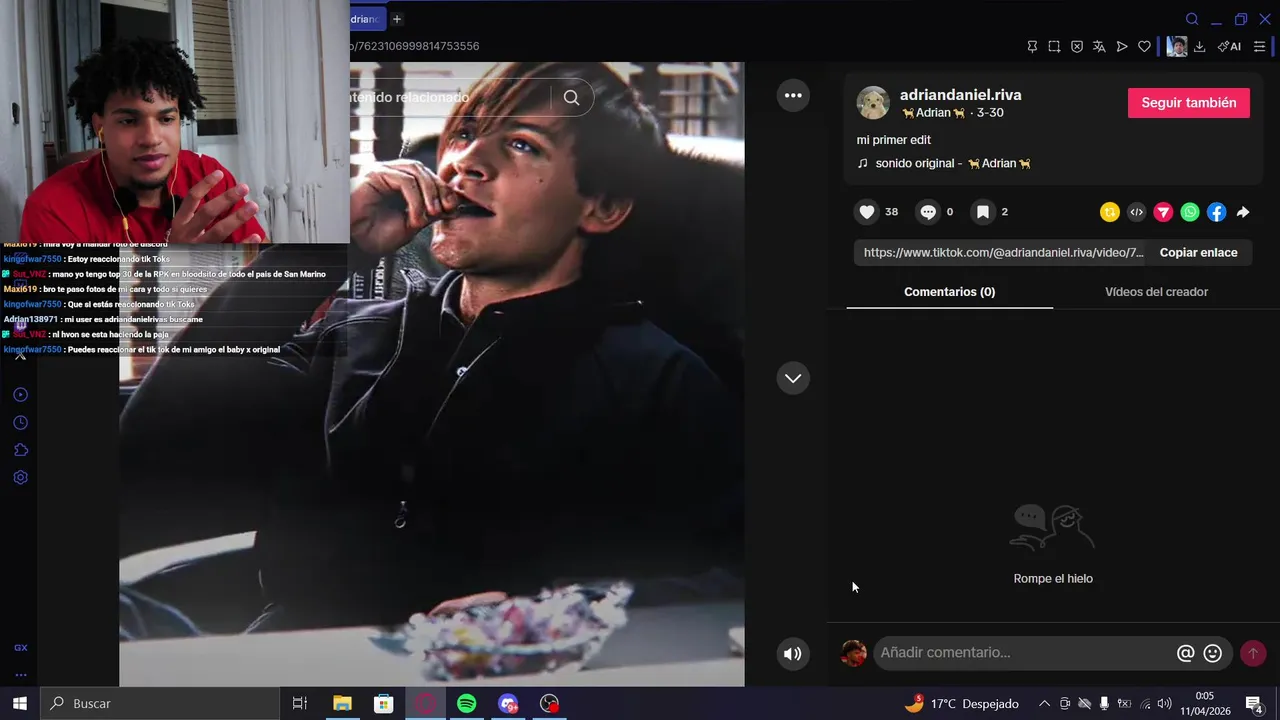Open adriandaniel.riva profile name link

coord(960,95)
